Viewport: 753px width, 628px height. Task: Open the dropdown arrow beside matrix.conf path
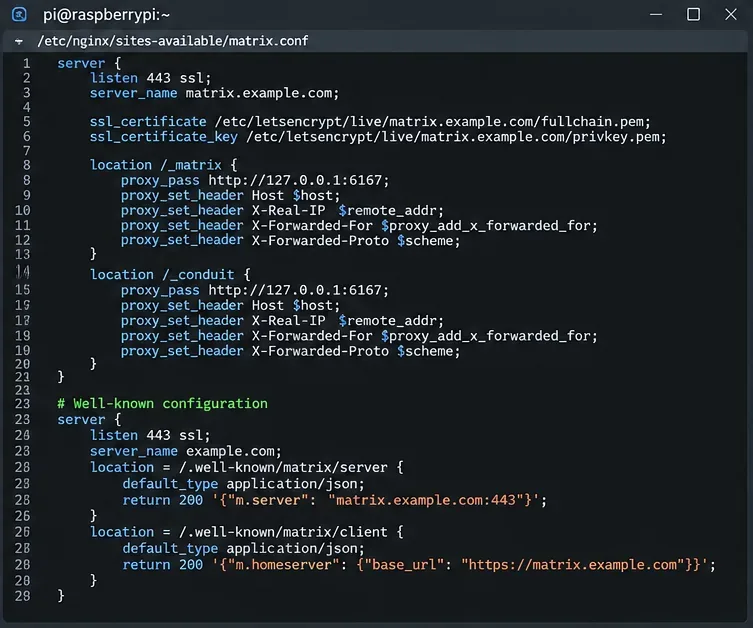(19, 42)
